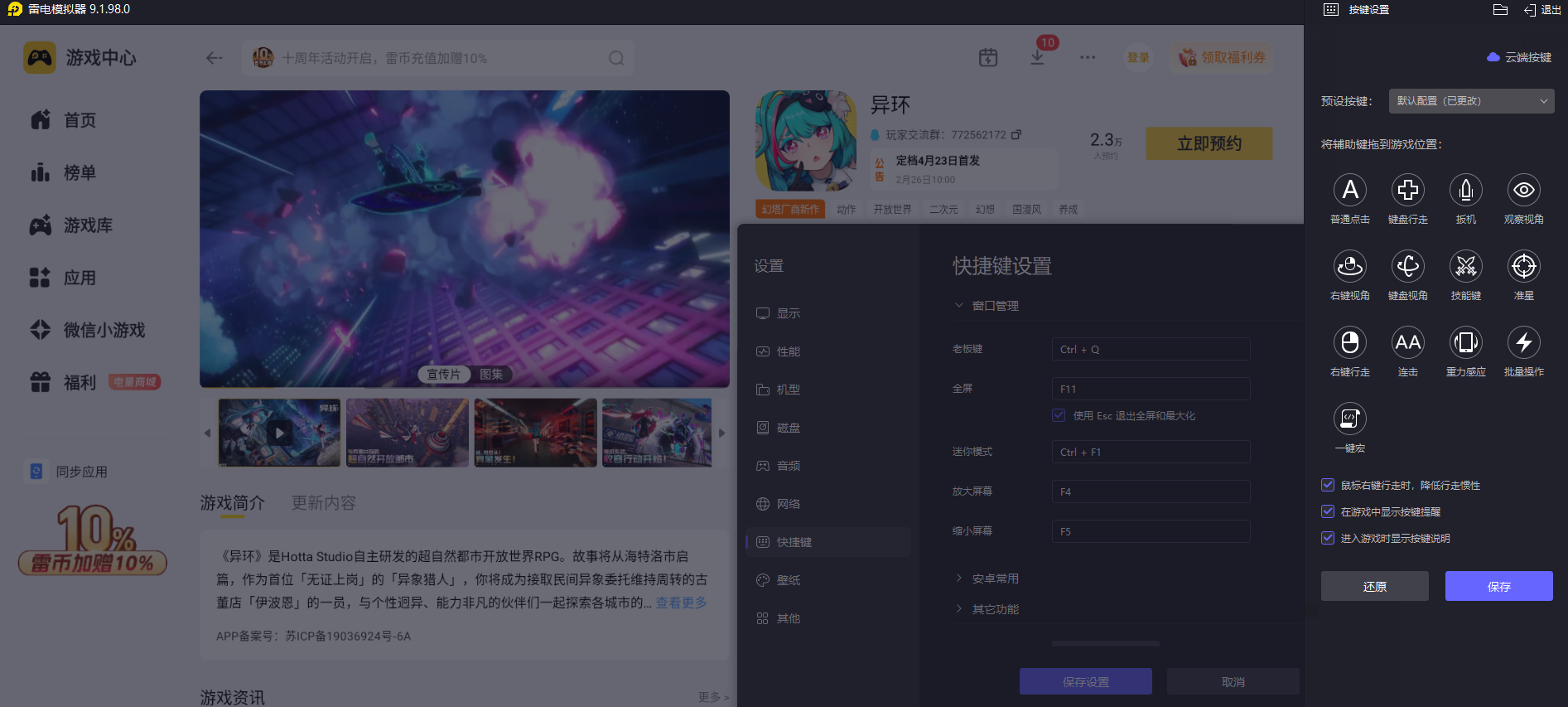This screenshot has height=707, width=1568.
Task: Select the 技能键 skill key icon
Action: click(x=1465, y=267)
